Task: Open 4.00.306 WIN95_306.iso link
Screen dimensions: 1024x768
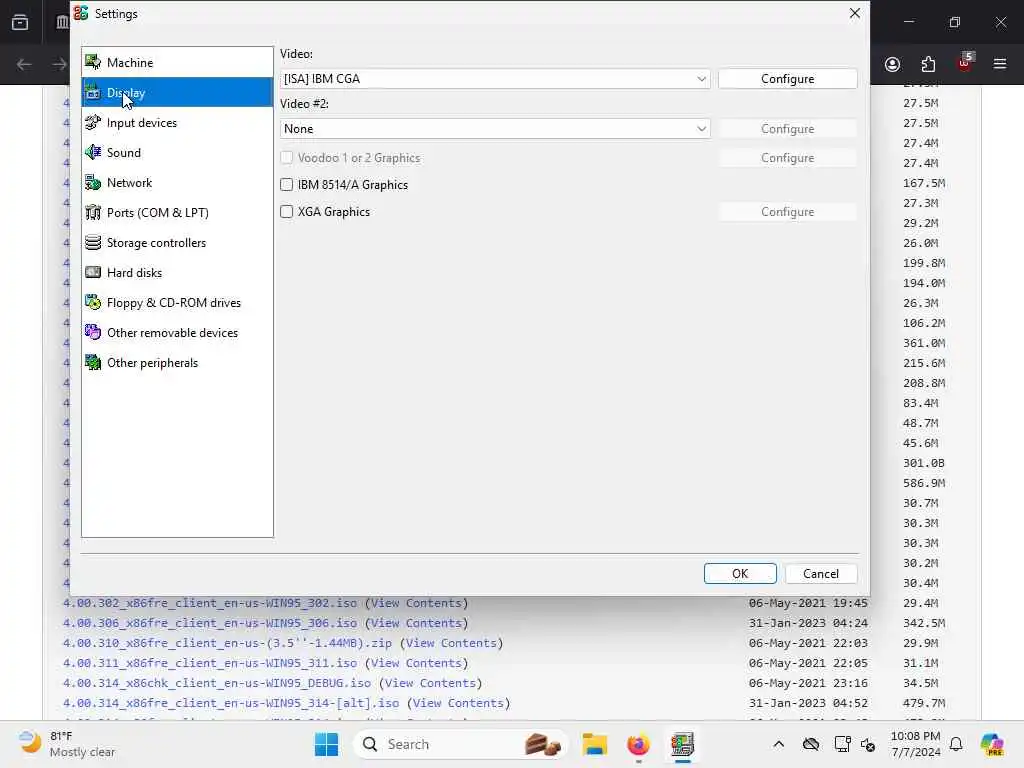Action: click(x=210, y=623)
